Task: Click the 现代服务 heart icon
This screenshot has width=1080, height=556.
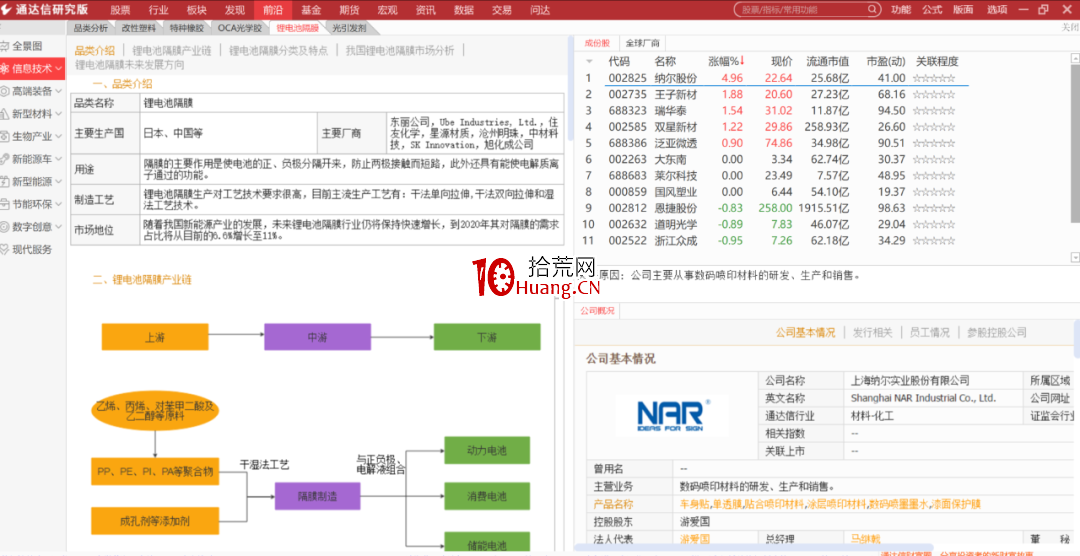Action: tap(5, 249)
